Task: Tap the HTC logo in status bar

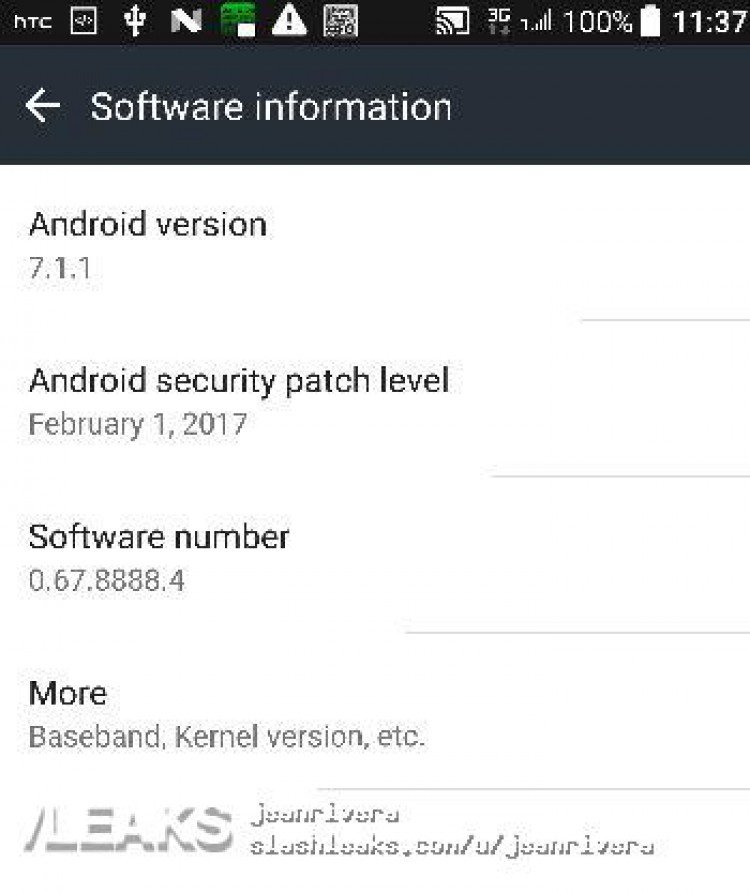Action: click(33, 22)
